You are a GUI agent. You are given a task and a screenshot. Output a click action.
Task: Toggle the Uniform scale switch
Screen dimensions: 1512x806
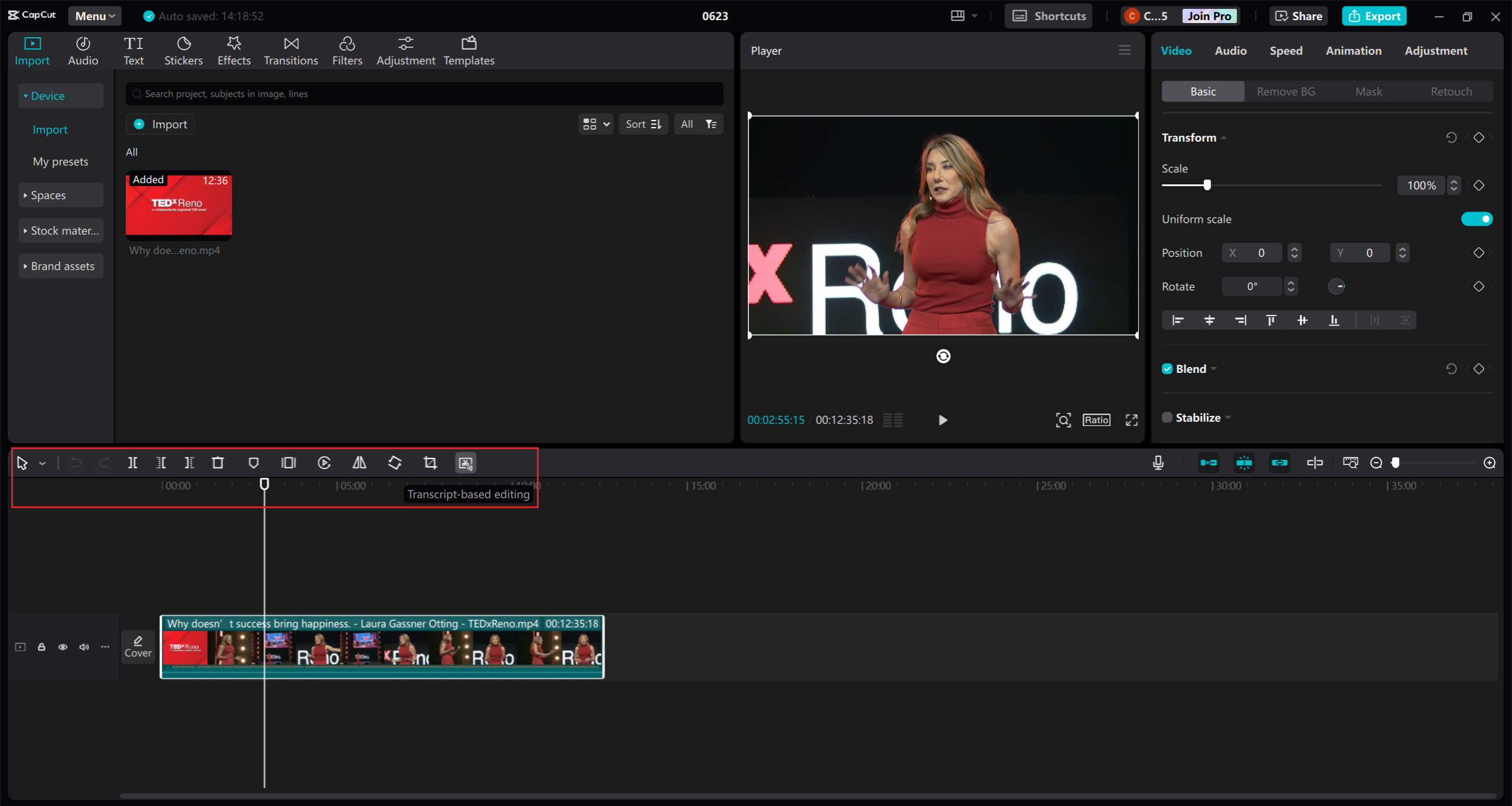[1476, 219]
